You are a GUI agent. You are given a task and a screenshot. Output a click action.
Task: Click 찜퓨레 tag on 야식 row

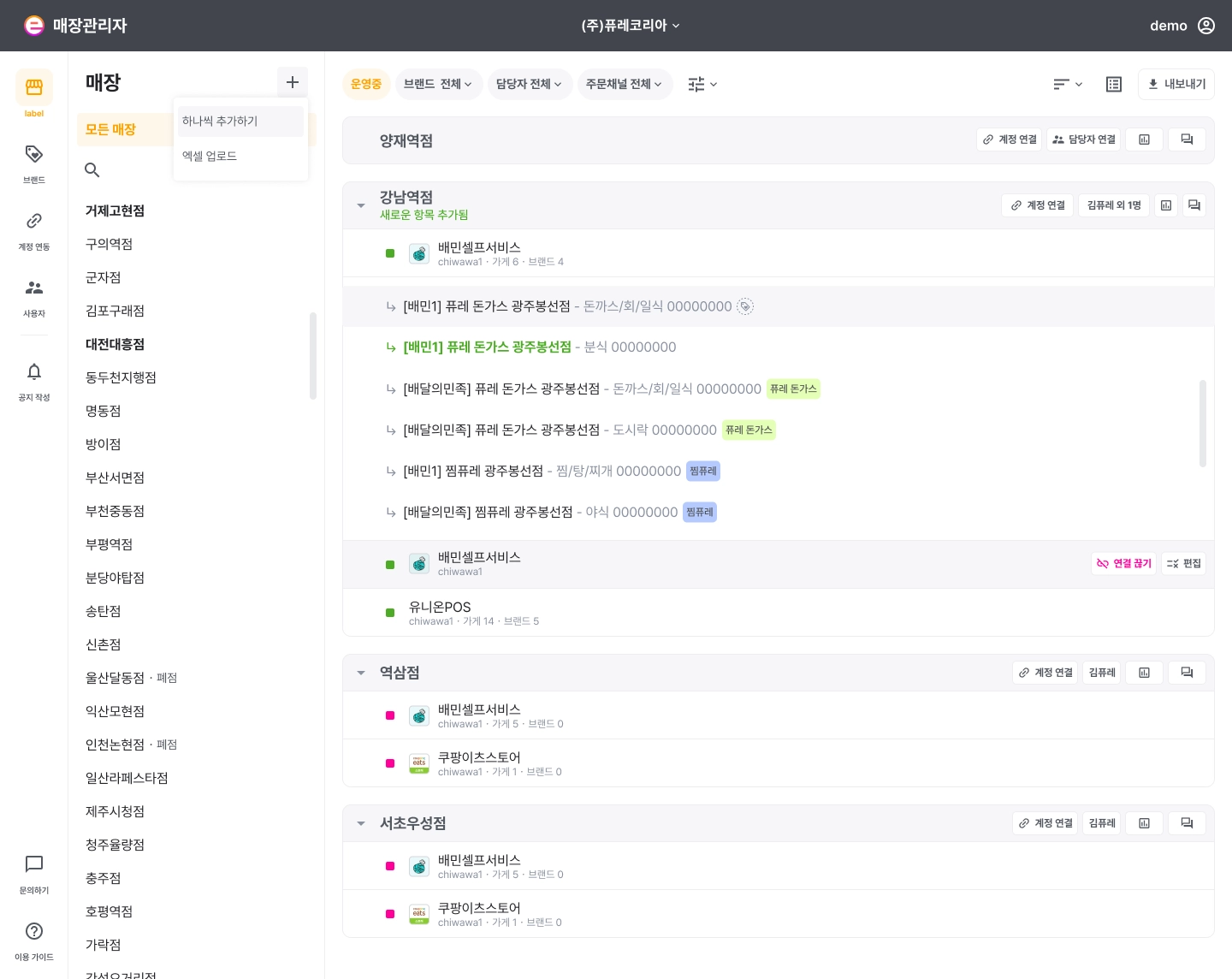coord(700,513)
